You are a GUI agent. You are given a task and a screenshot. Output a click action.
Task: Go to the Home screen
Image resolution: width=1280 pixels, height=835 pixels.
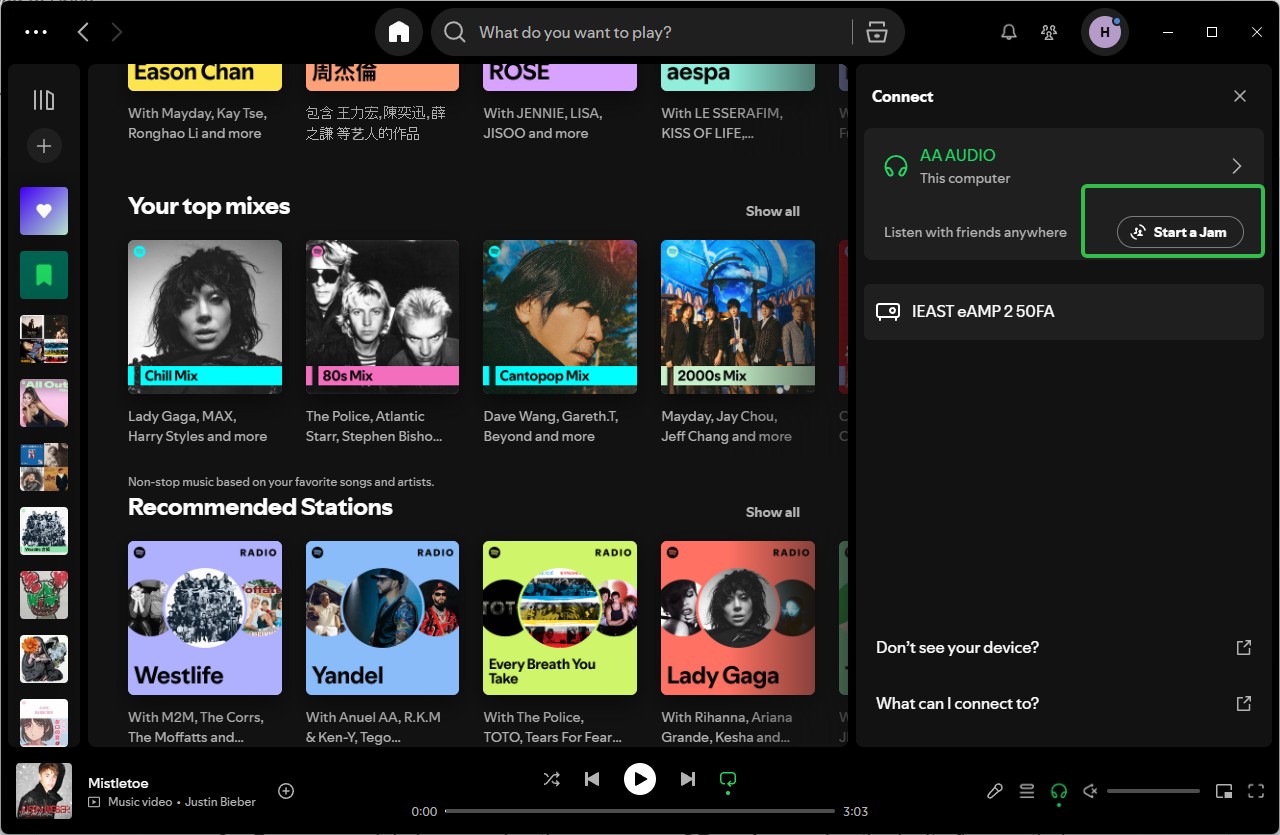(399, 32)
